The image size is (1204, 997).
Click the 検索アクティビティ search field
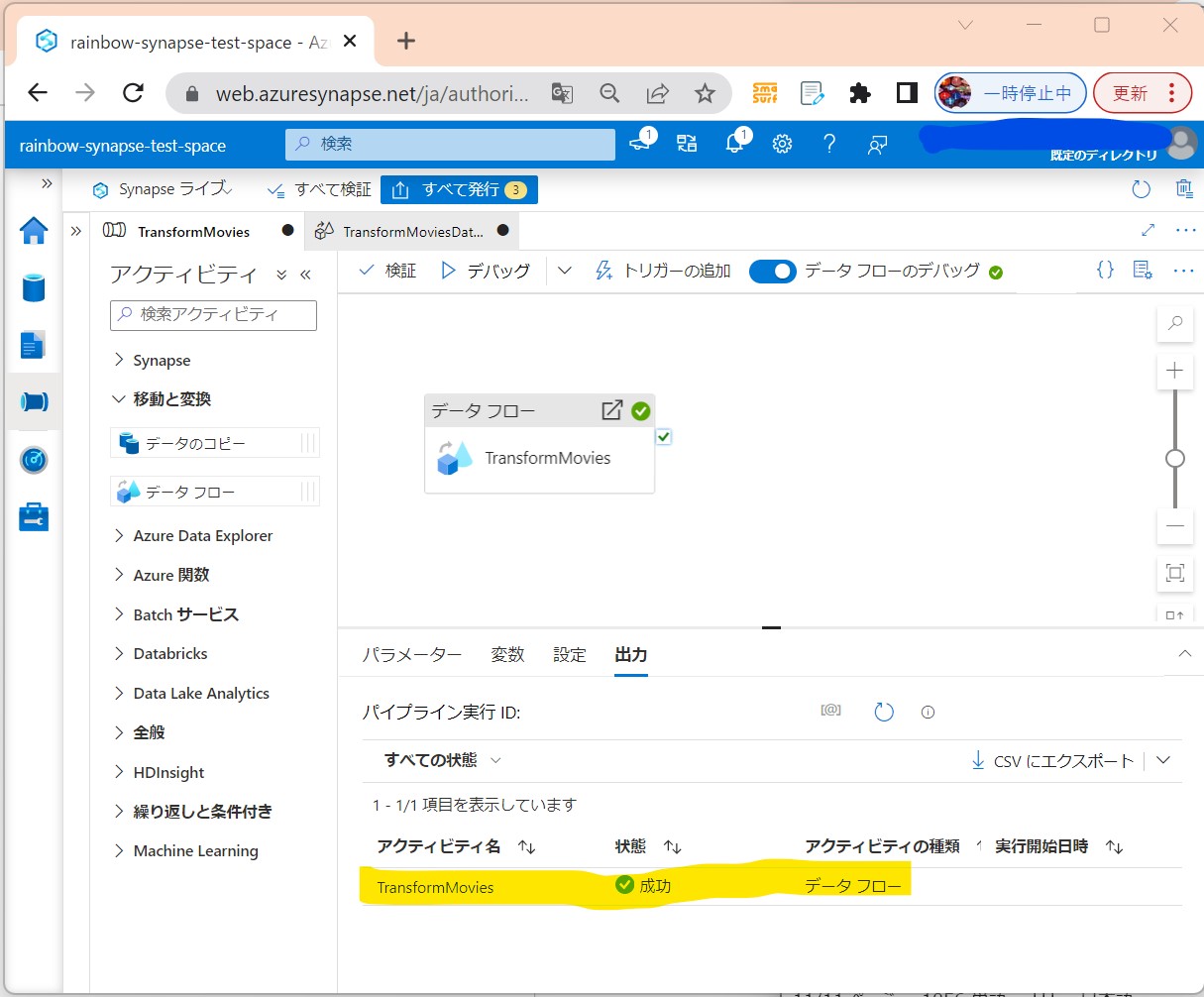(x=213, y=315)
